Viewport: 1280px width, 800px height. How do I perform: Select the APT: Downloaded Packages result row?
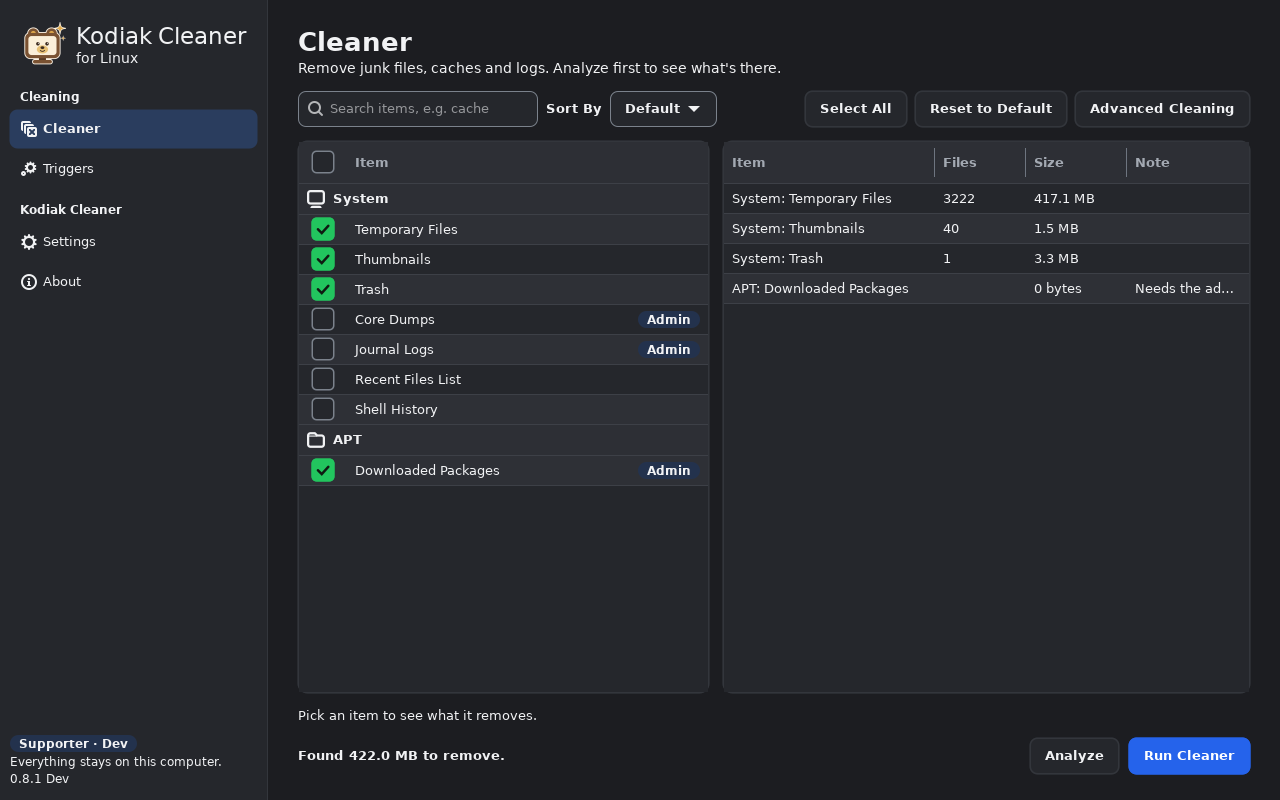pos(986,289)
